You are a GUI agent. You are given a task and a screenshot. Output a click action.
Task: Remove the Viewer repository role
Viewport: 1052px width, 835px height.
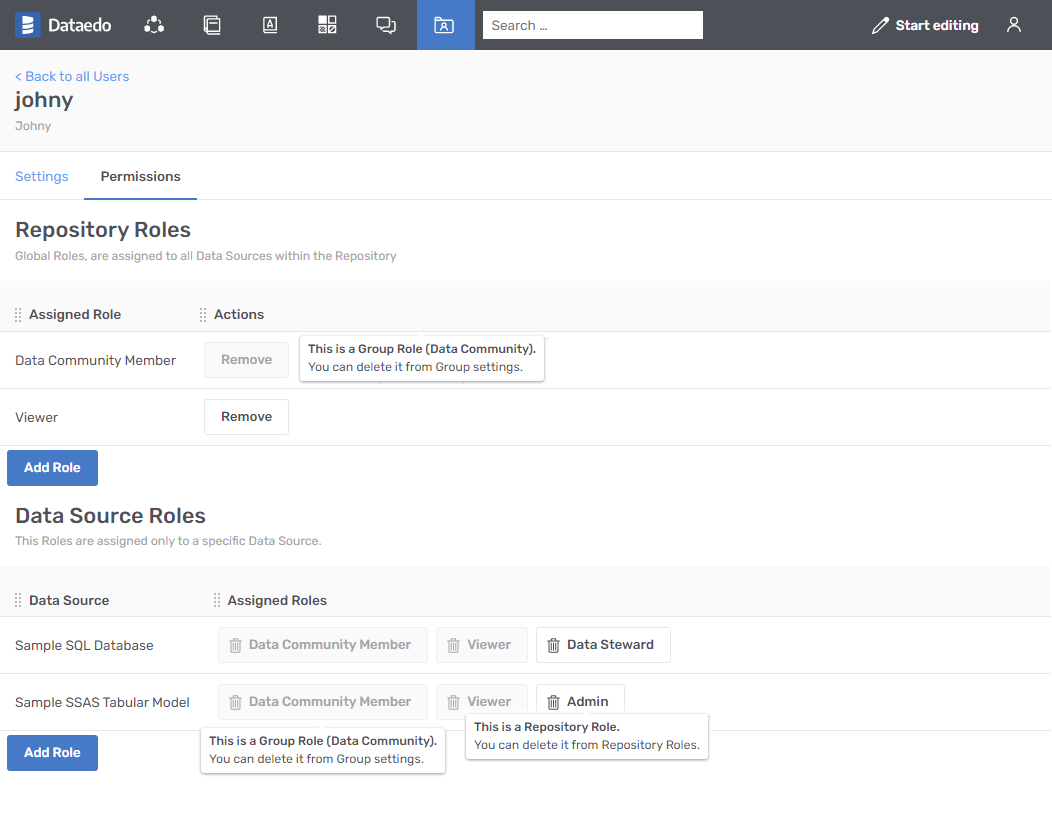click(x=246, y=417)
